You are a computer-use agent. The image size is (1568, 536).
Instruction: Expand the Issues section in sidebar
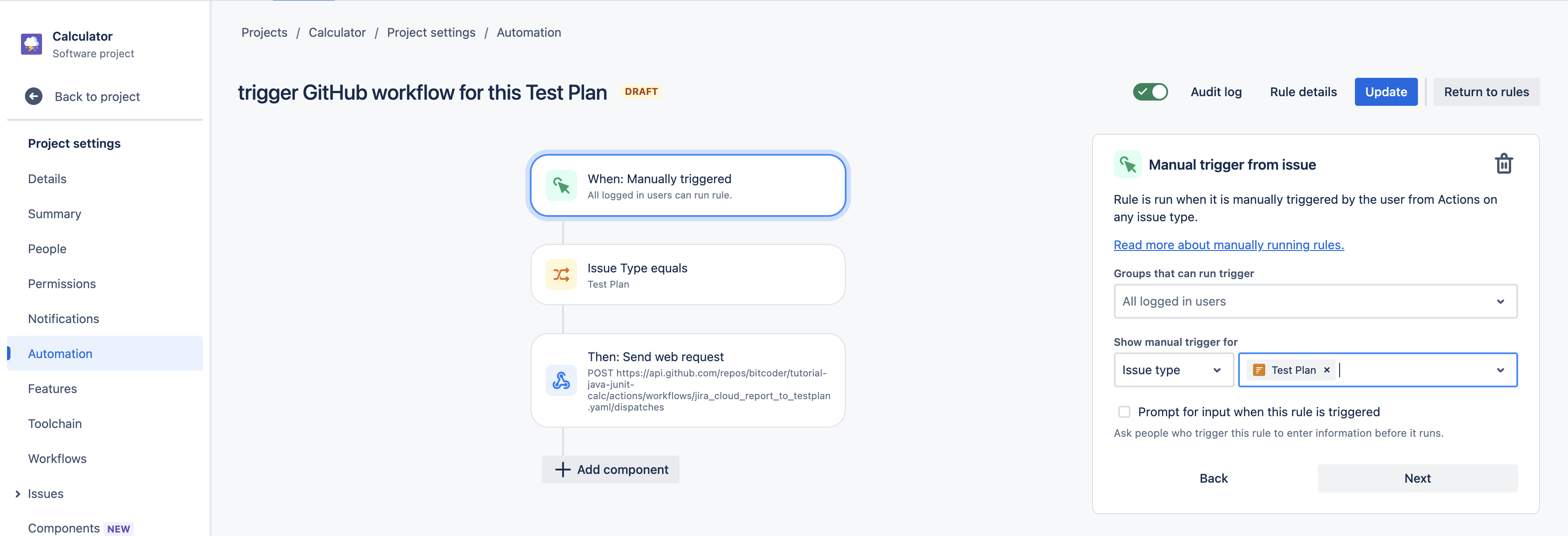click(17, 494)
